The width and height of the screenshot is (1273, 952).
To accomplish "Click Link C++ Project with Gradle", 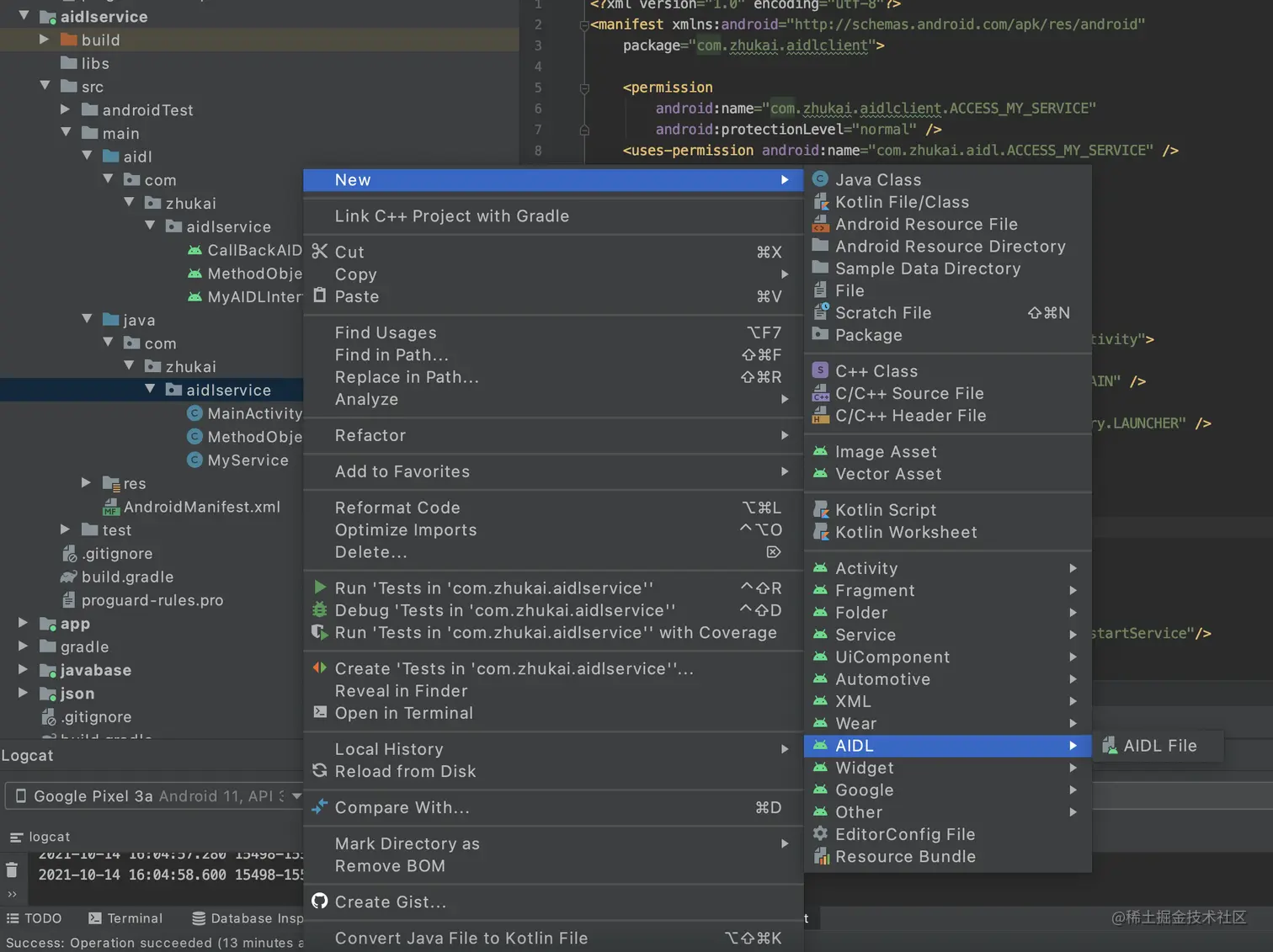I will pos(552,215).
